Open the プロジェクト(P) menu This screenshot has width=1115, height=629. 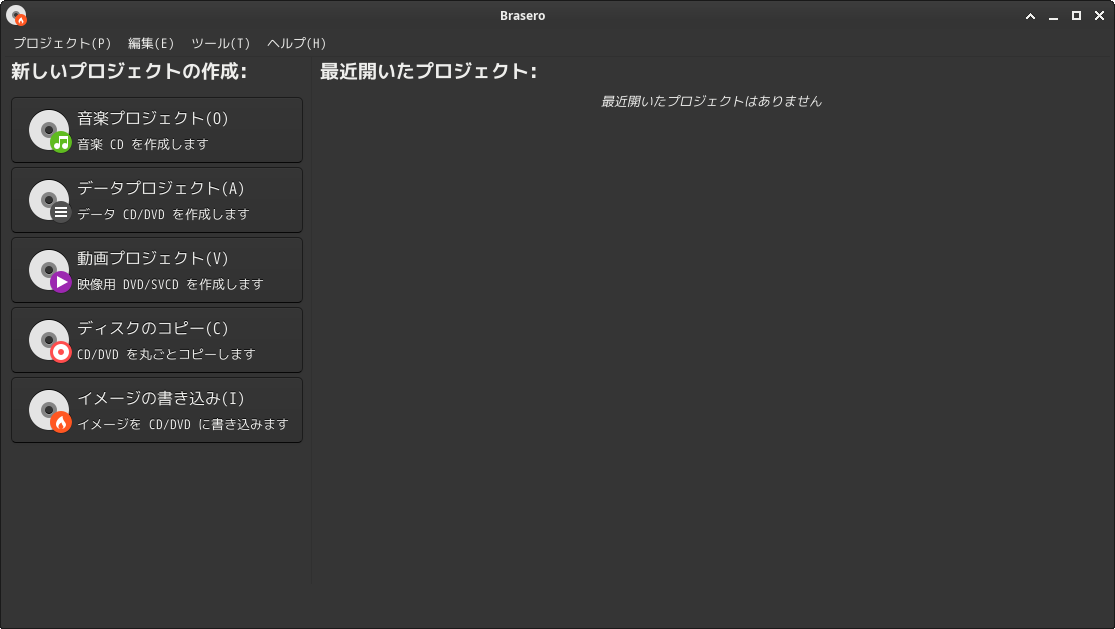tap(62, 43)
